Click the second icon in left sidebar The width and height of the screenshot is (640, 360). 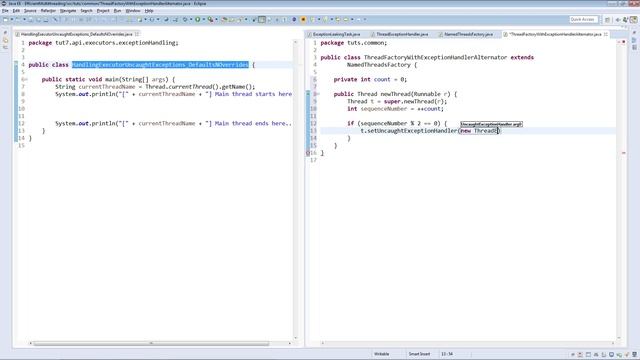point(5,40)
